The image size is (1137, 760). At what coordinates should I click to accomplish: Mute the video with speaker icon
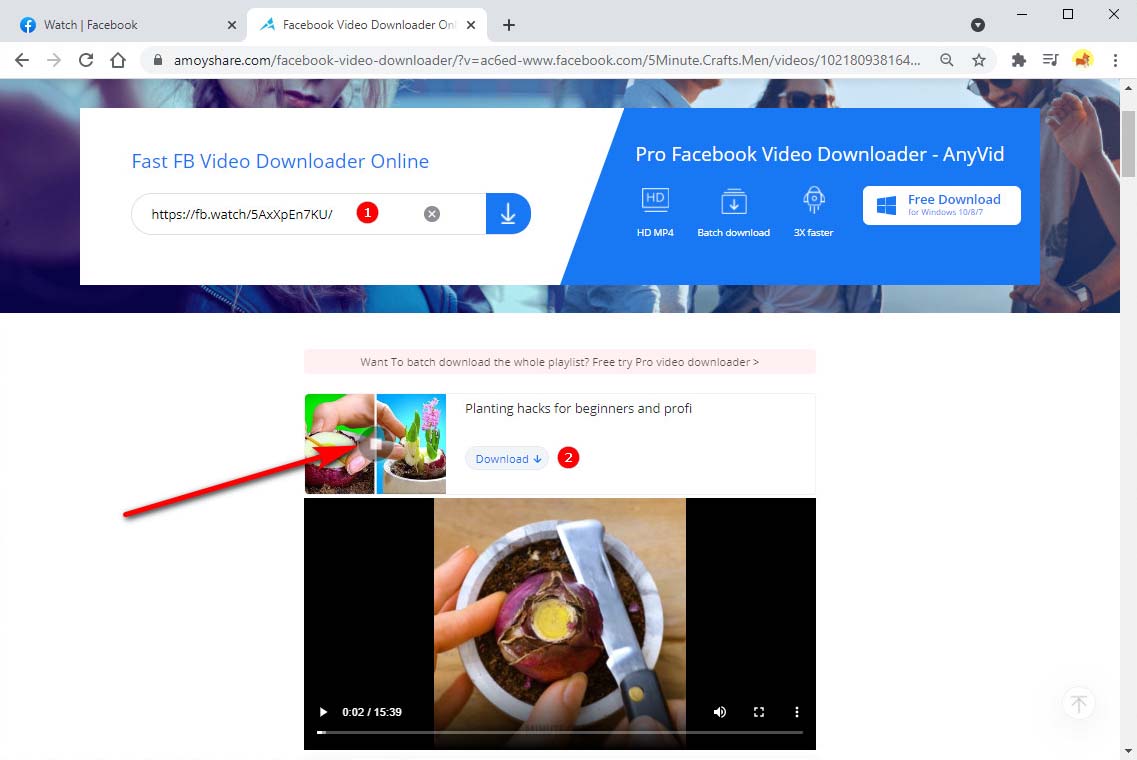click(x=719, y=712)
